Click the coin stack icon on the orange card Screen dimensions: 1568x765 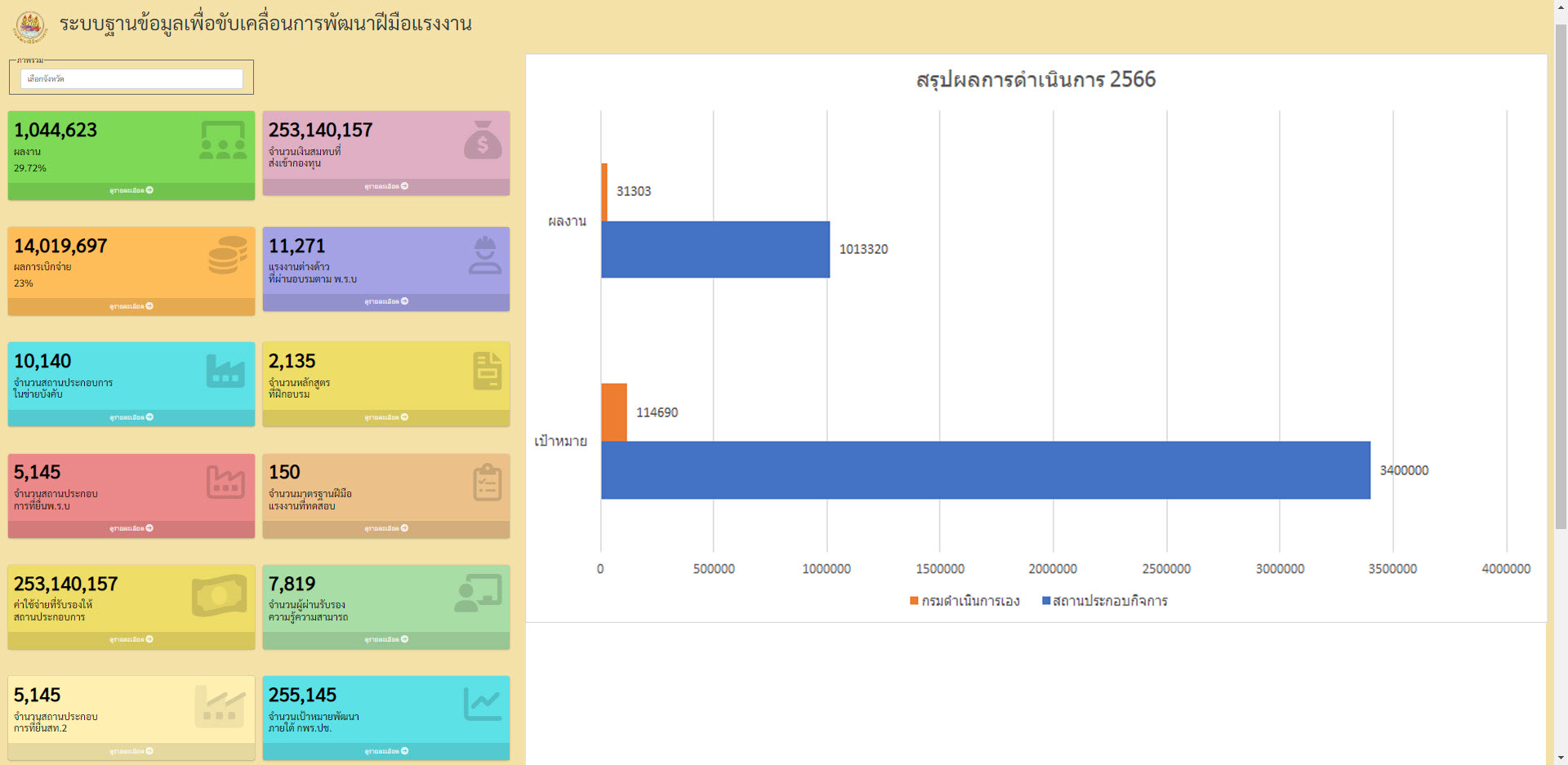click(227, 256)
